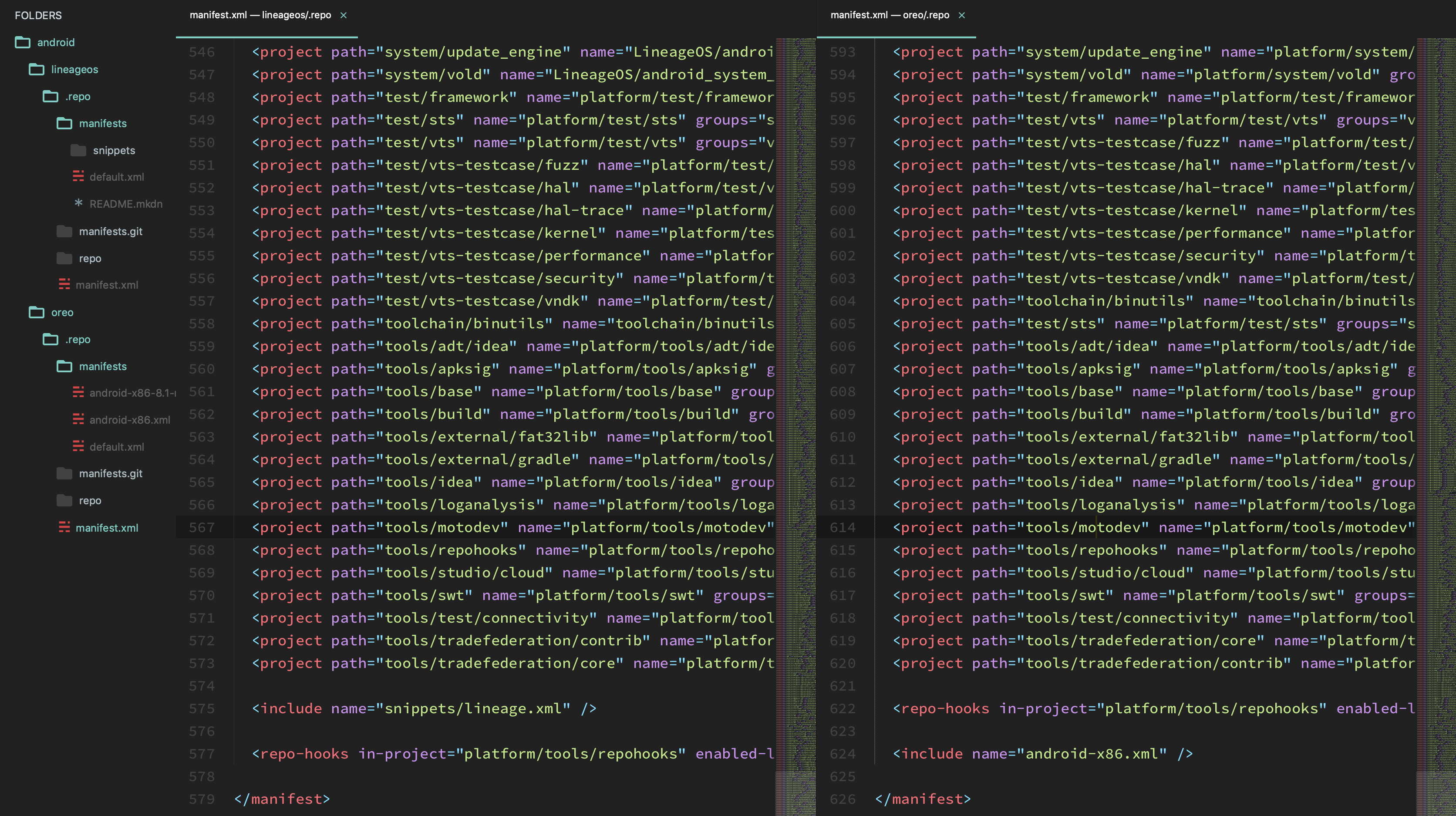Select the lineageos manifest.xml file icon
This screenshot has height=816, width=1456.
pyautogui.click(x=64, y=284)
